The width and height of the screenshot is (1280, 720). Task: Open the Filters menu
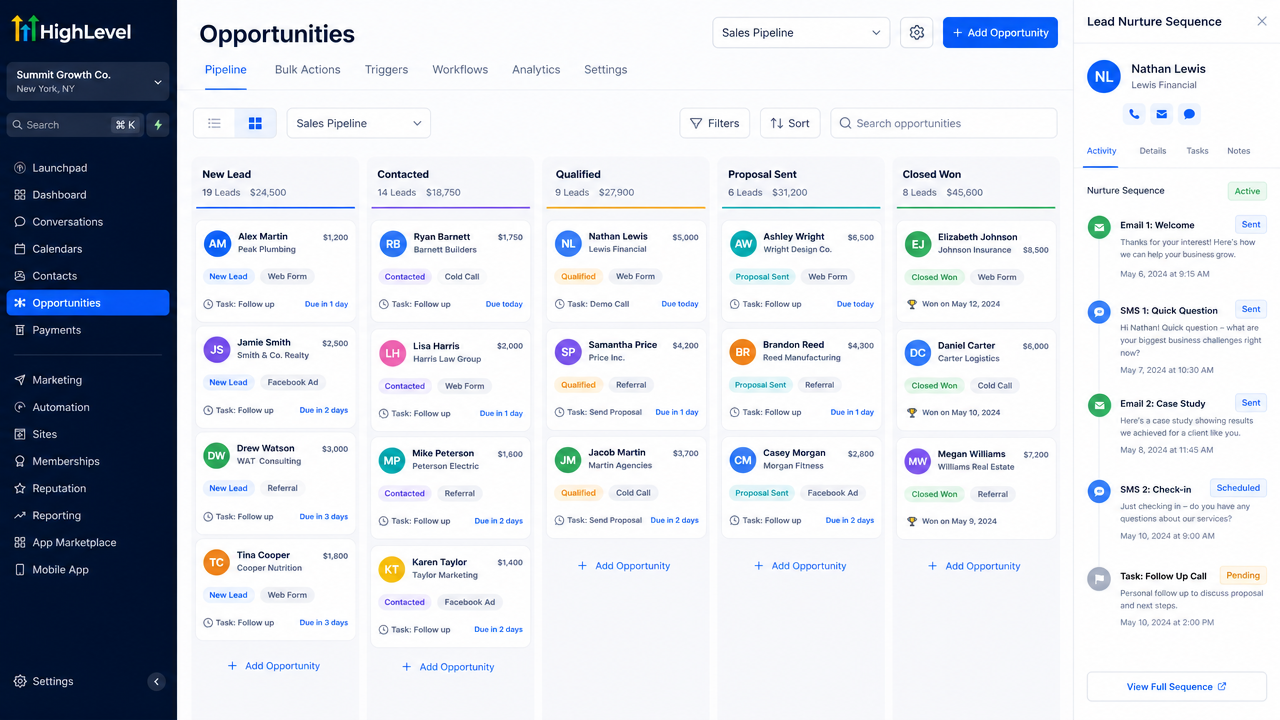(x=714, y=123)
